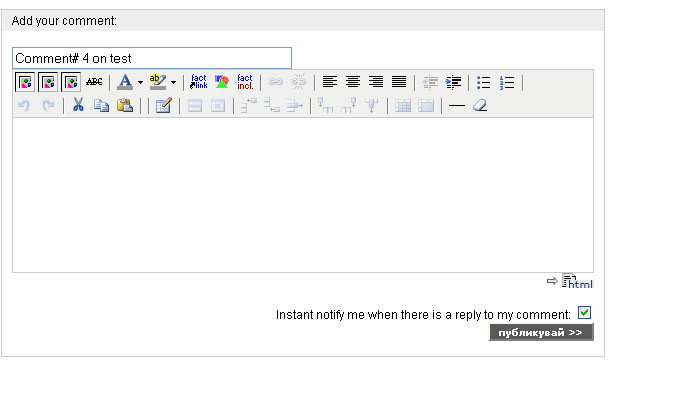Viewport: 678px width, 411px height.
Task: Center align the text
Action: point(353,82)
